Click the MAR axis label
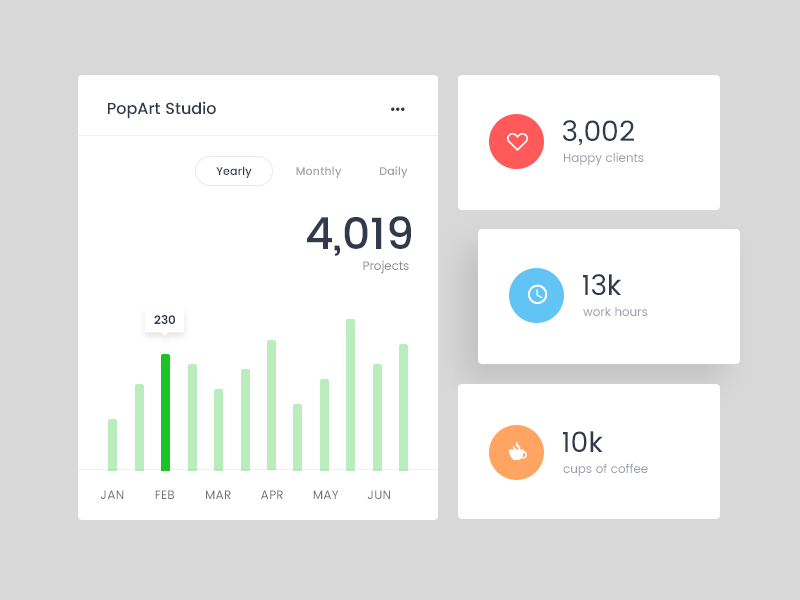The width and height of the screenshot is (800, 600). [x=218, y=495]
